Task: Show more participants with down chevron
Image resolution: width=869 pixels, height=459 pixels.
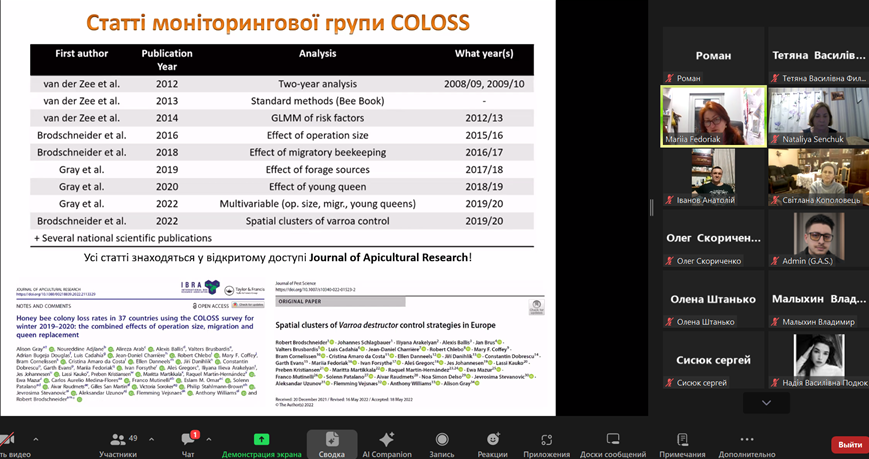Action: click(766, 403)
